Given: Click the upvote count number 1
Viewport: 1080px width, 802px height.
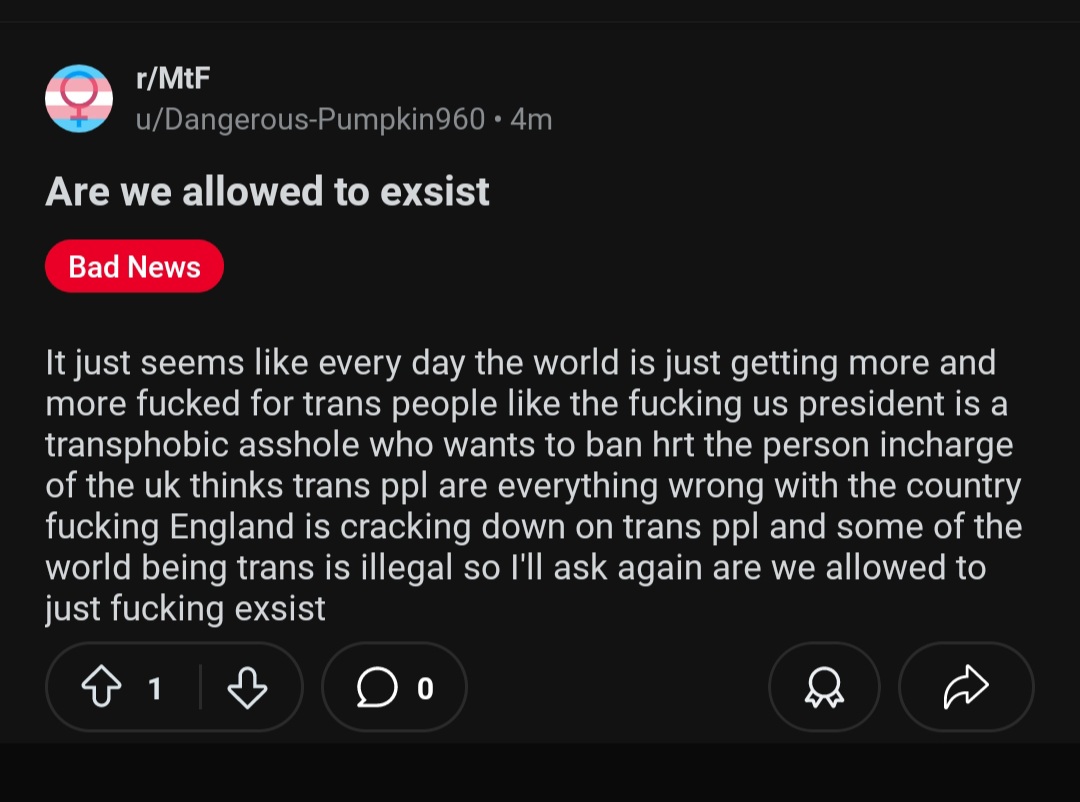Looking at the screenshot, I should point(154,688).
